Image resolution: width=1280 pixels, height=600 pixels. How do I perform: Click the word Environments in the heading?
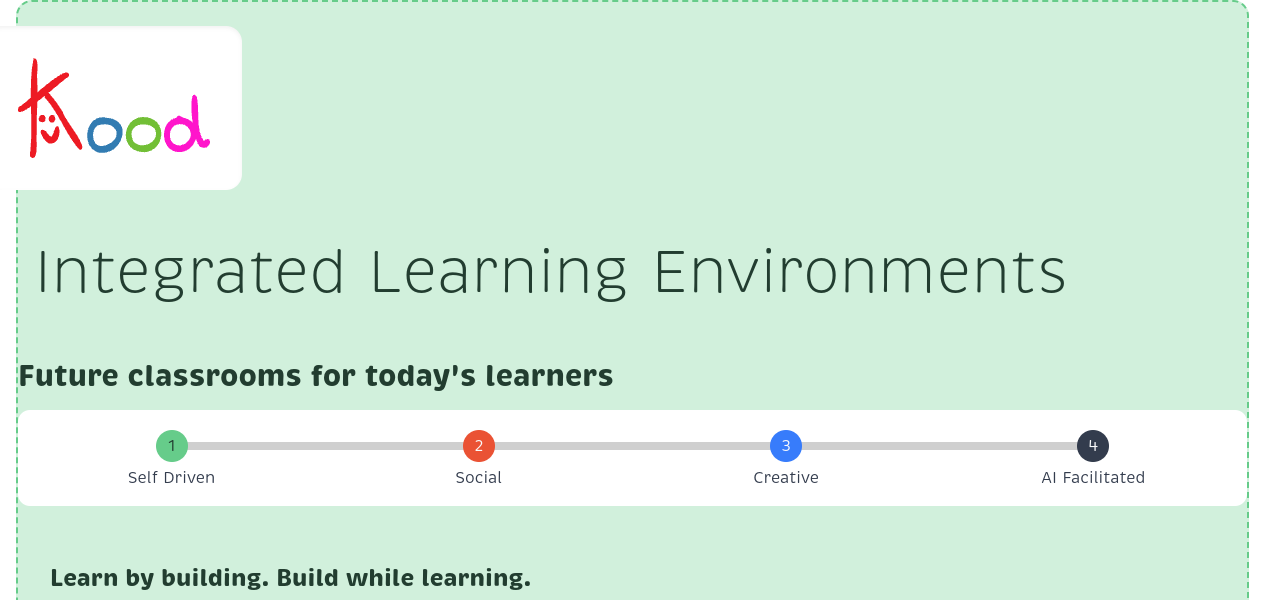coord(860,272)
